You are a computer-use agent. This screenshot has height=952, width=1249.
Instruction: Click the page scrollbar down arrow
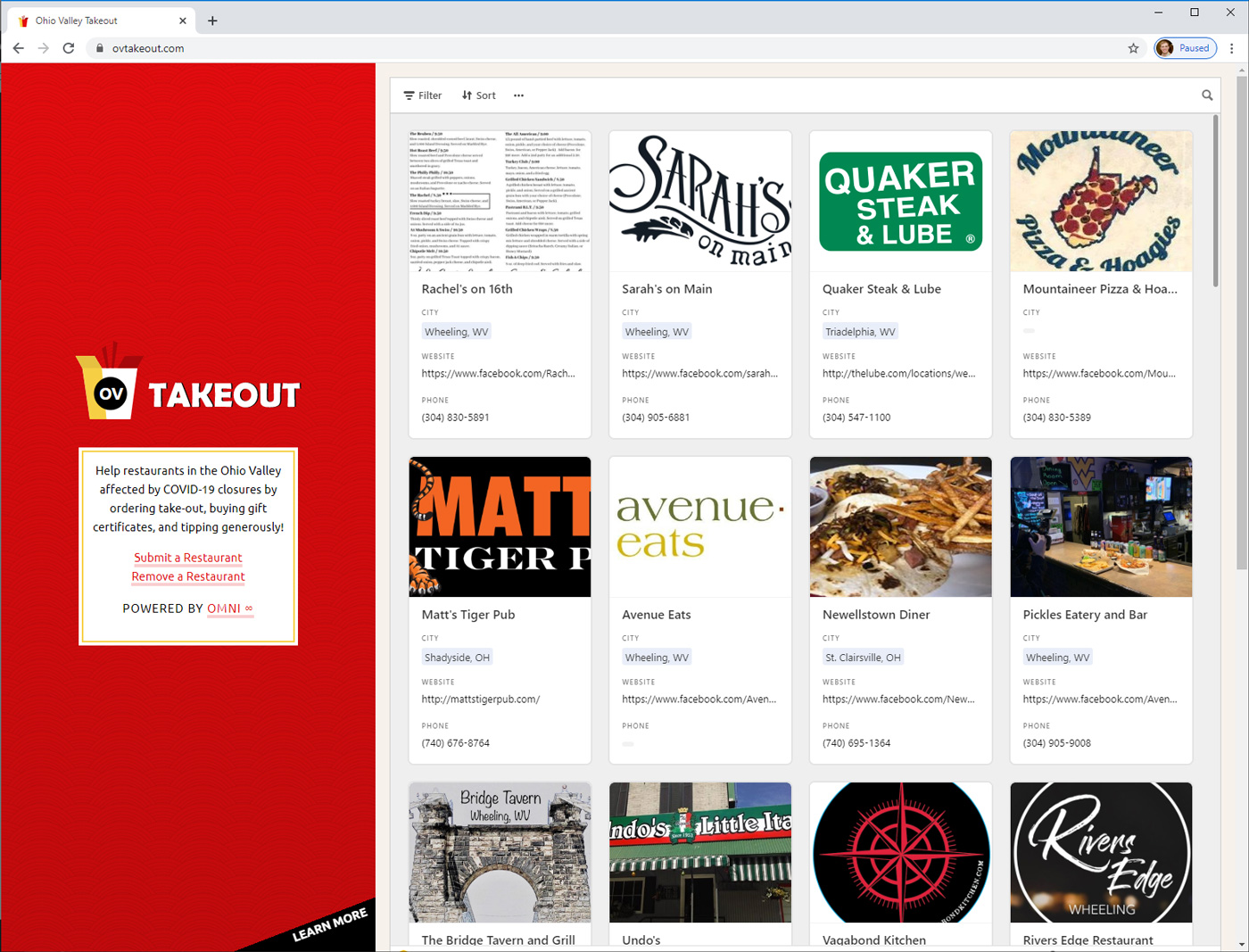tap(1242, 944)
